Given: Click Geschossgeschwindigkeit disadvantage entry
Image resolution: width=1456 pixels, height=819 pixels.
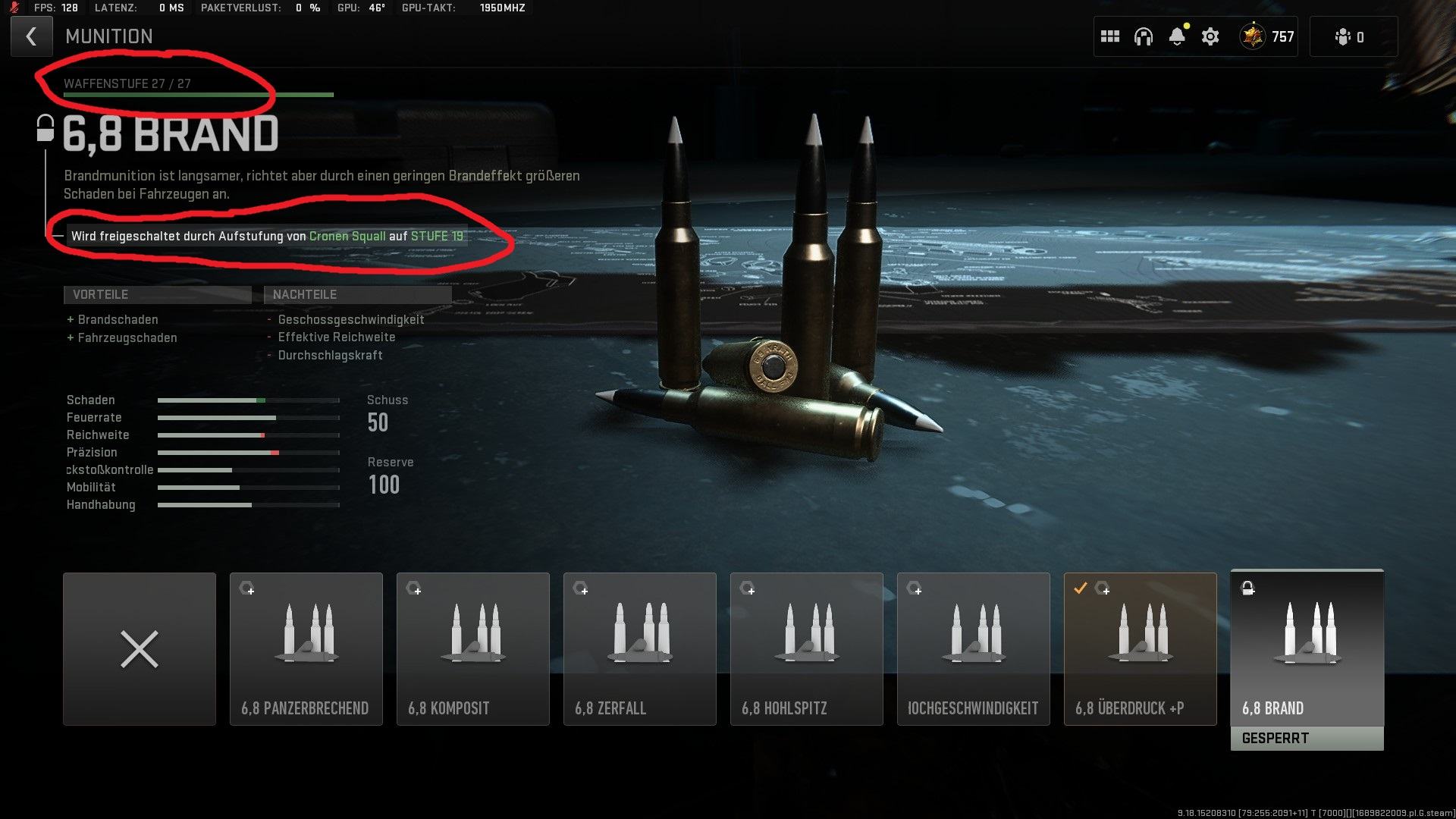Looking at the screenshot, I should click(346, 319).
